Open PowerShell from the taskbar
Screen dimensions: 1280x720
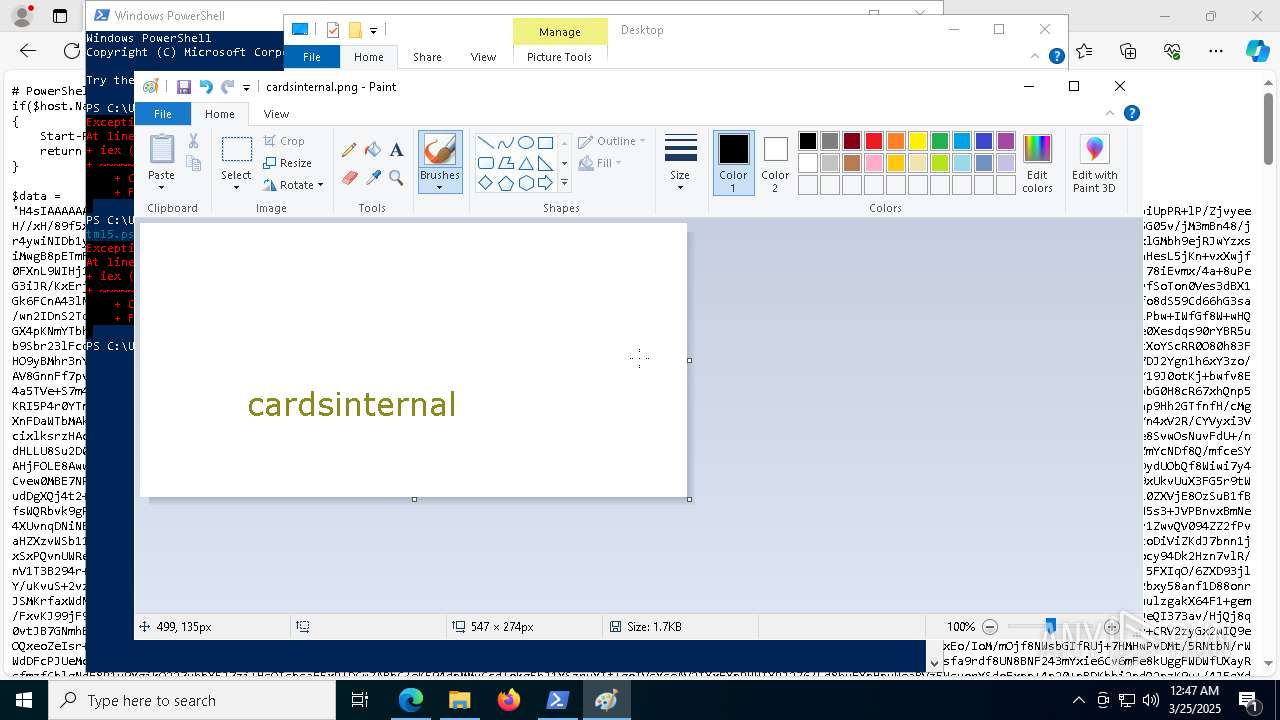[557, 701]
